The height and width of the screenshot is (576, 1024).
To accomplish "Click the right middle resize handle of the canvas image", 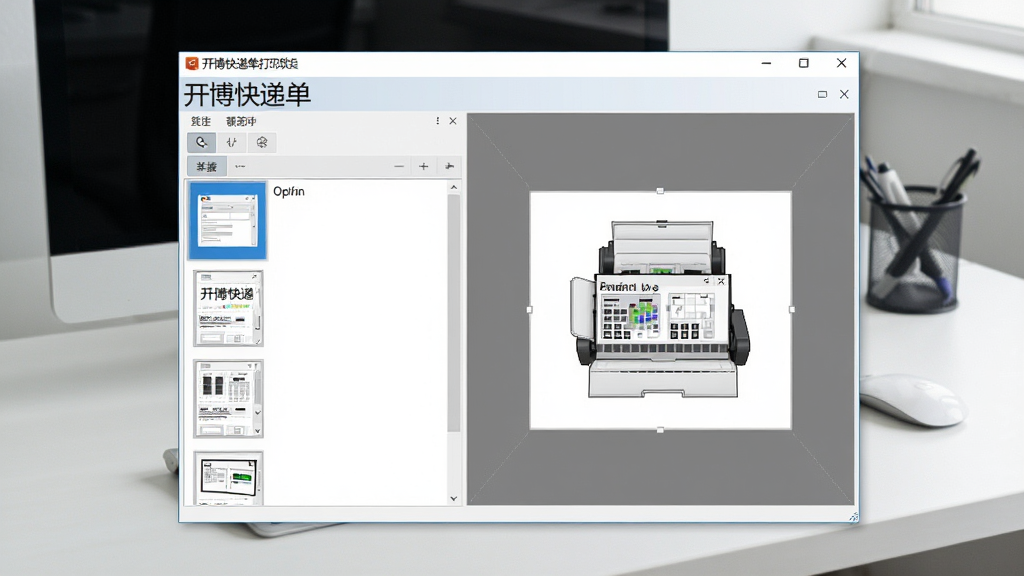I will (792, 310).
